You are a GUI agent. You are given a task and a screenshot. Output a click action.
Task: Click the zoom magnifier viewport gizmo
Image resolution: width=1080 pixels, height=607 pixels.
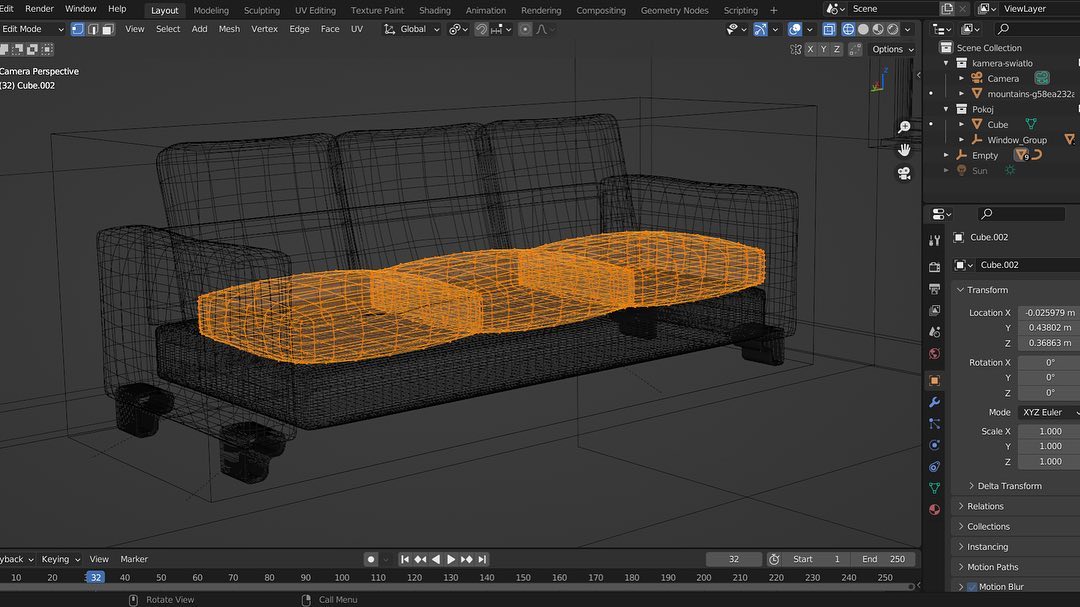click(904, 127)
